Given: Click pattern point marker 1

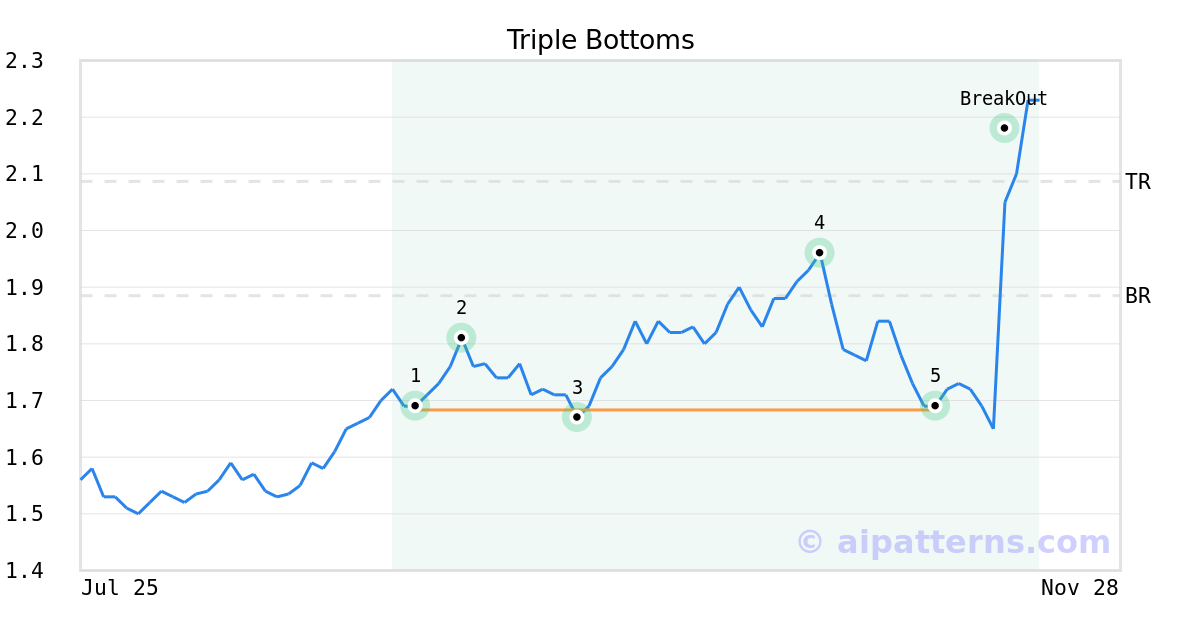Looking at the screenshot, I should (415, 405).
